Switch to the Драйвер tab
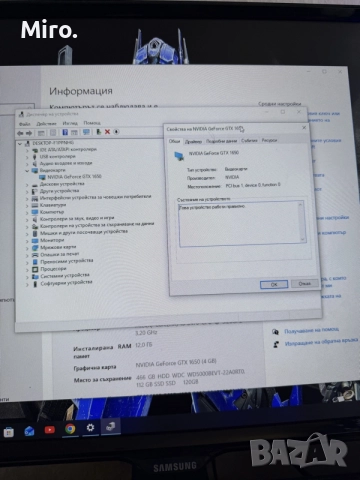 pyautogui.click(x=193, y=141)
